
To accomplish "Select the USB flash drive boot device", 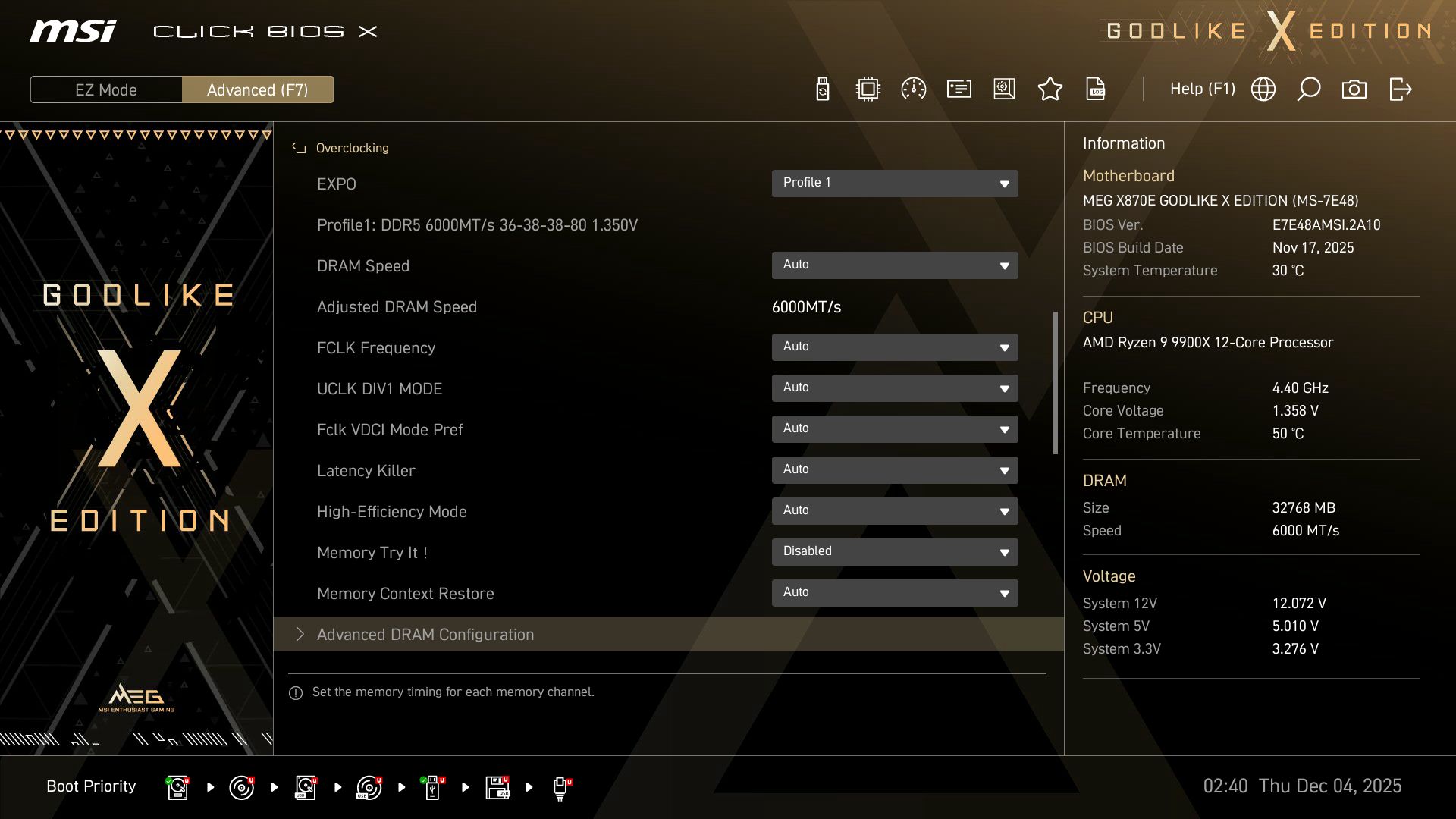I will 432,787.
